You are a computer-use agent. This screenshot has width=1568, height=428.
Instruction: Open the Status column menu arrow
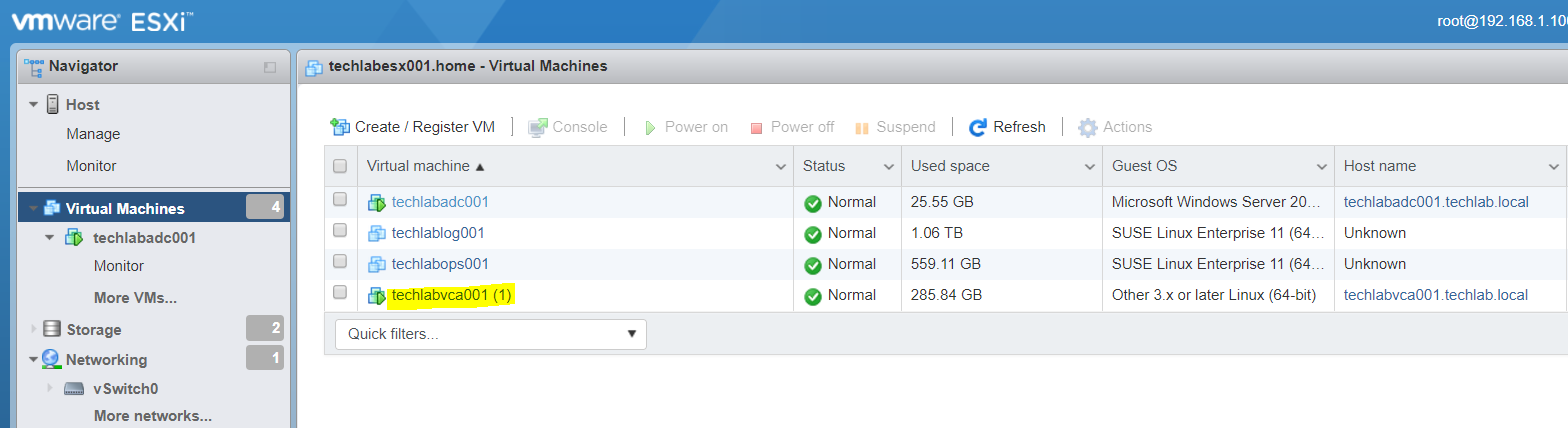[x=888, y=166]
